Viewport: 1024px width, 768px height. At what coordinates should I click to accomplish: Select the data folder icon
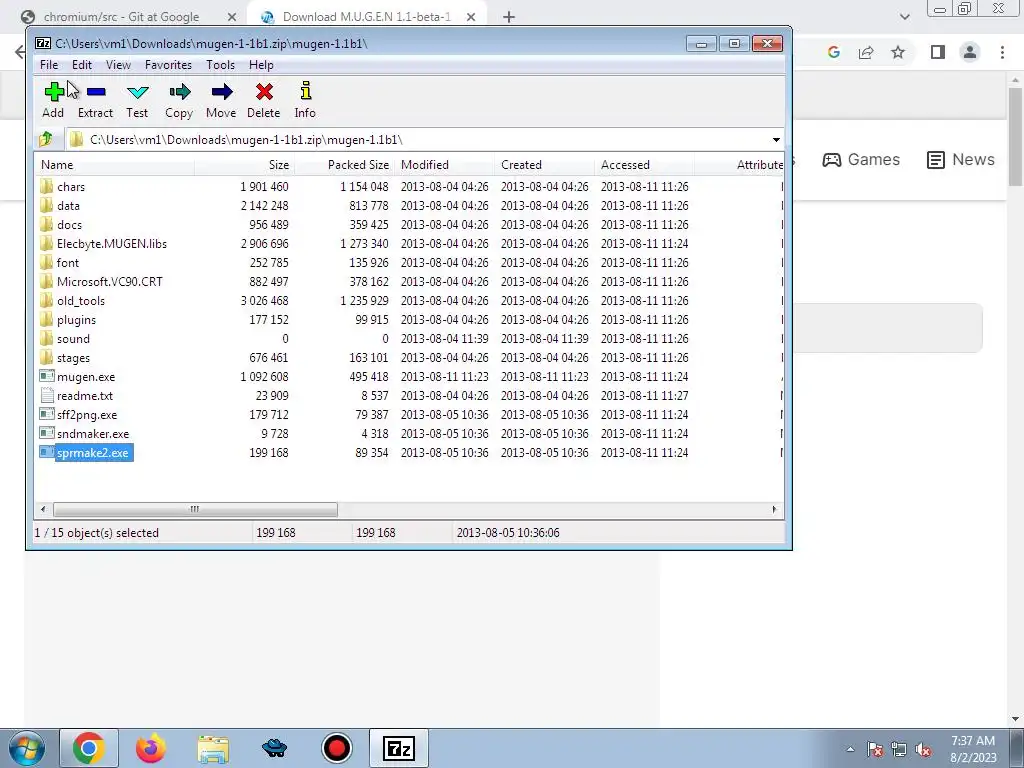tap(46, 205)
